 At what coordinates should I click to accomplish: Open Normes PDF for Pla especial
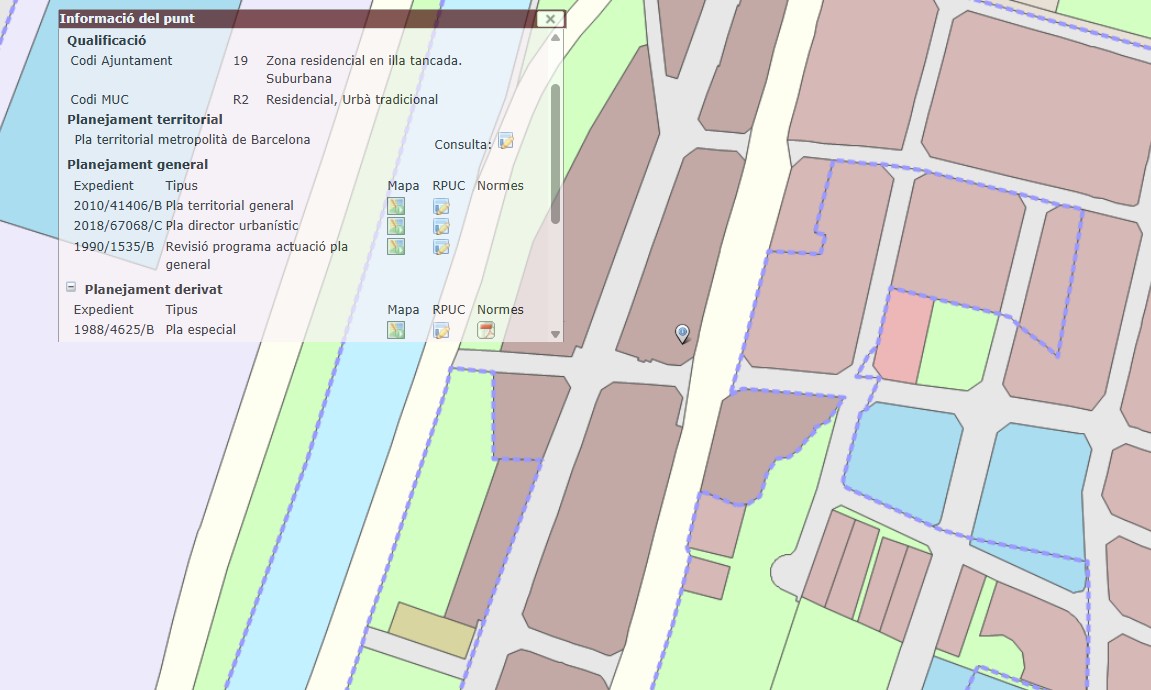[x=486, y=330]
